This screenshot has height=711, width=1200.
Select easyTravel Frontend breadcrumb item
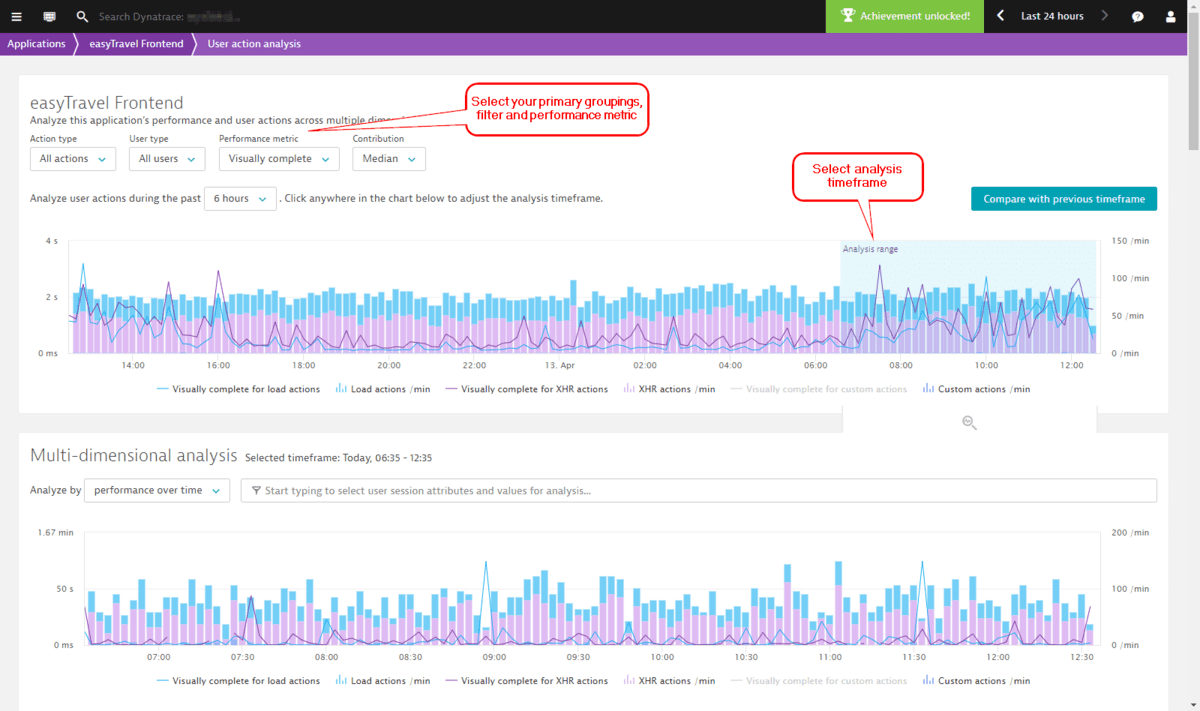[x=137, y=43]
